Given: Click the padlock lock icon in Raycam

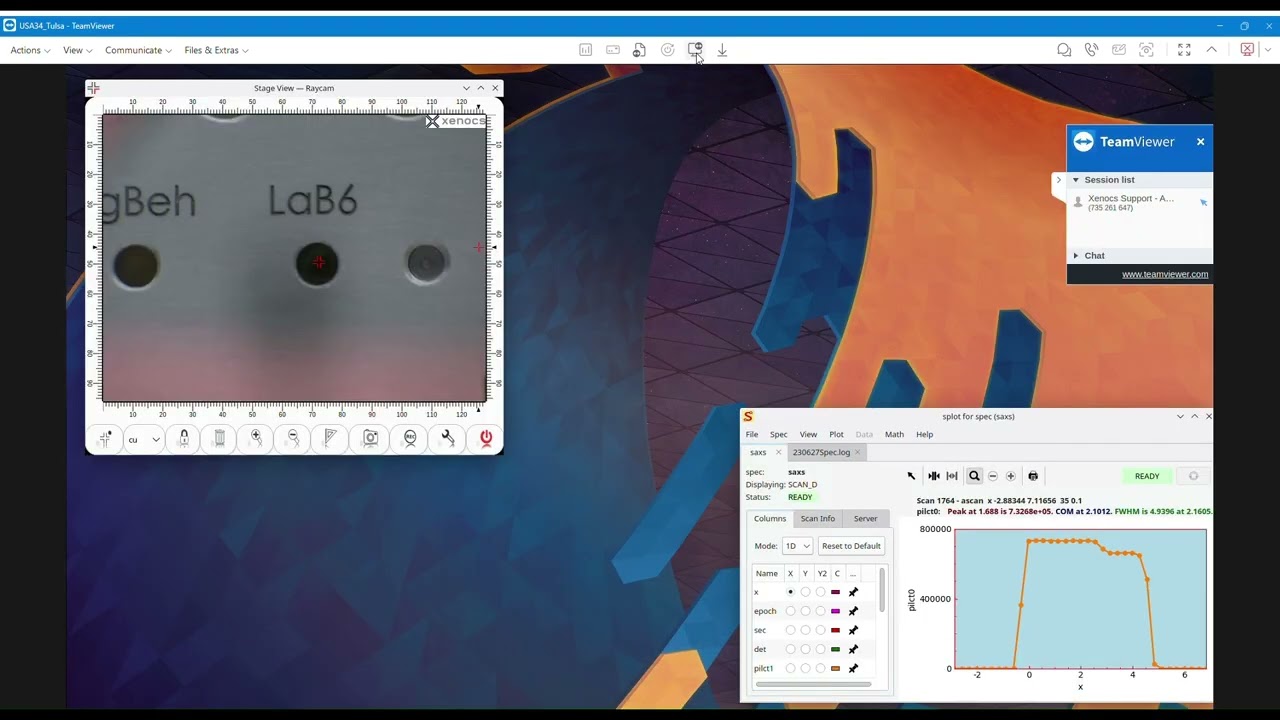Looking at the screenshot, I should click(183, 438).
